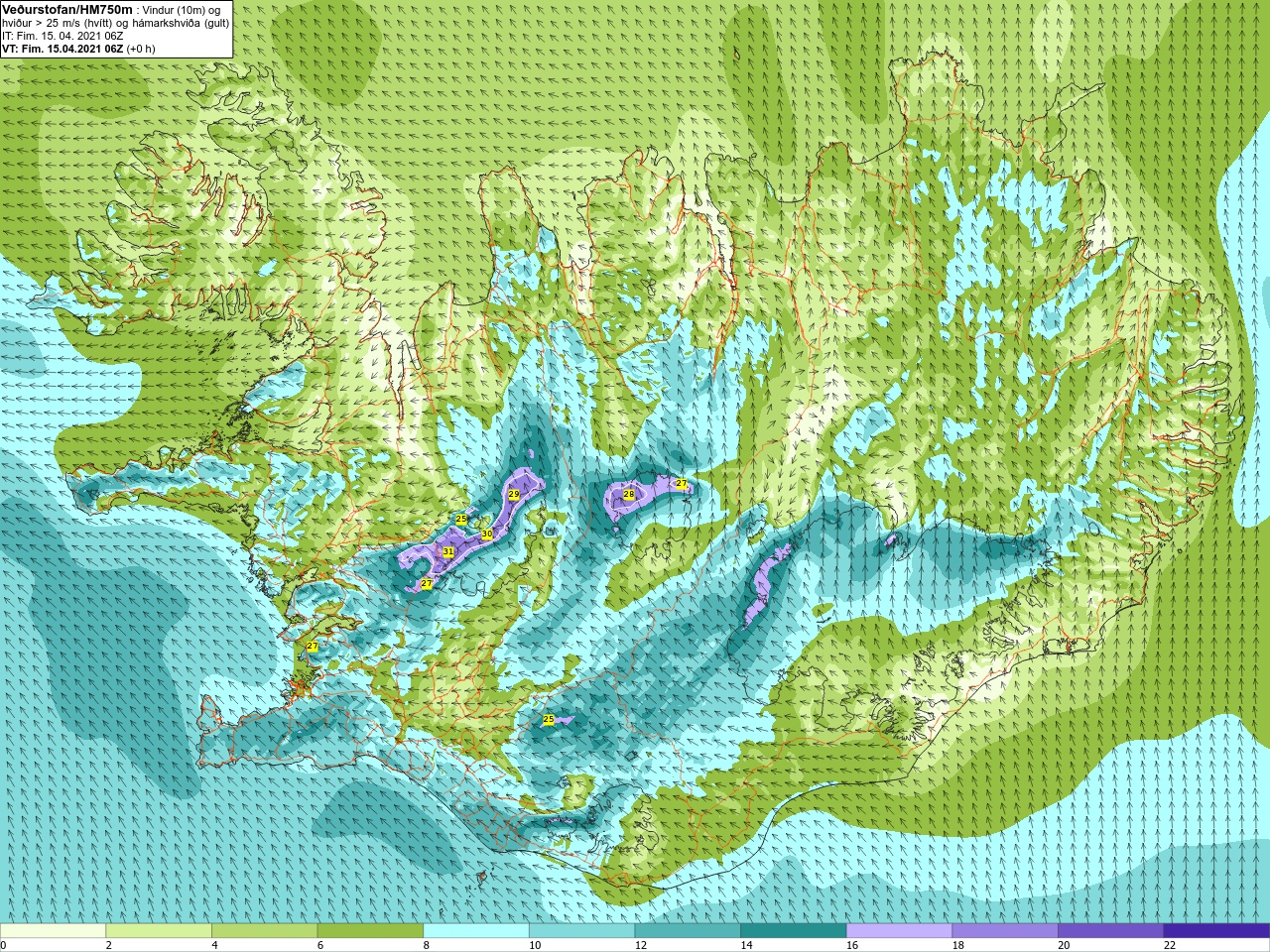Click the scale value 22 under the colour bar
The height and width of the screenshot is (952, 1270).
[1169, 945]
